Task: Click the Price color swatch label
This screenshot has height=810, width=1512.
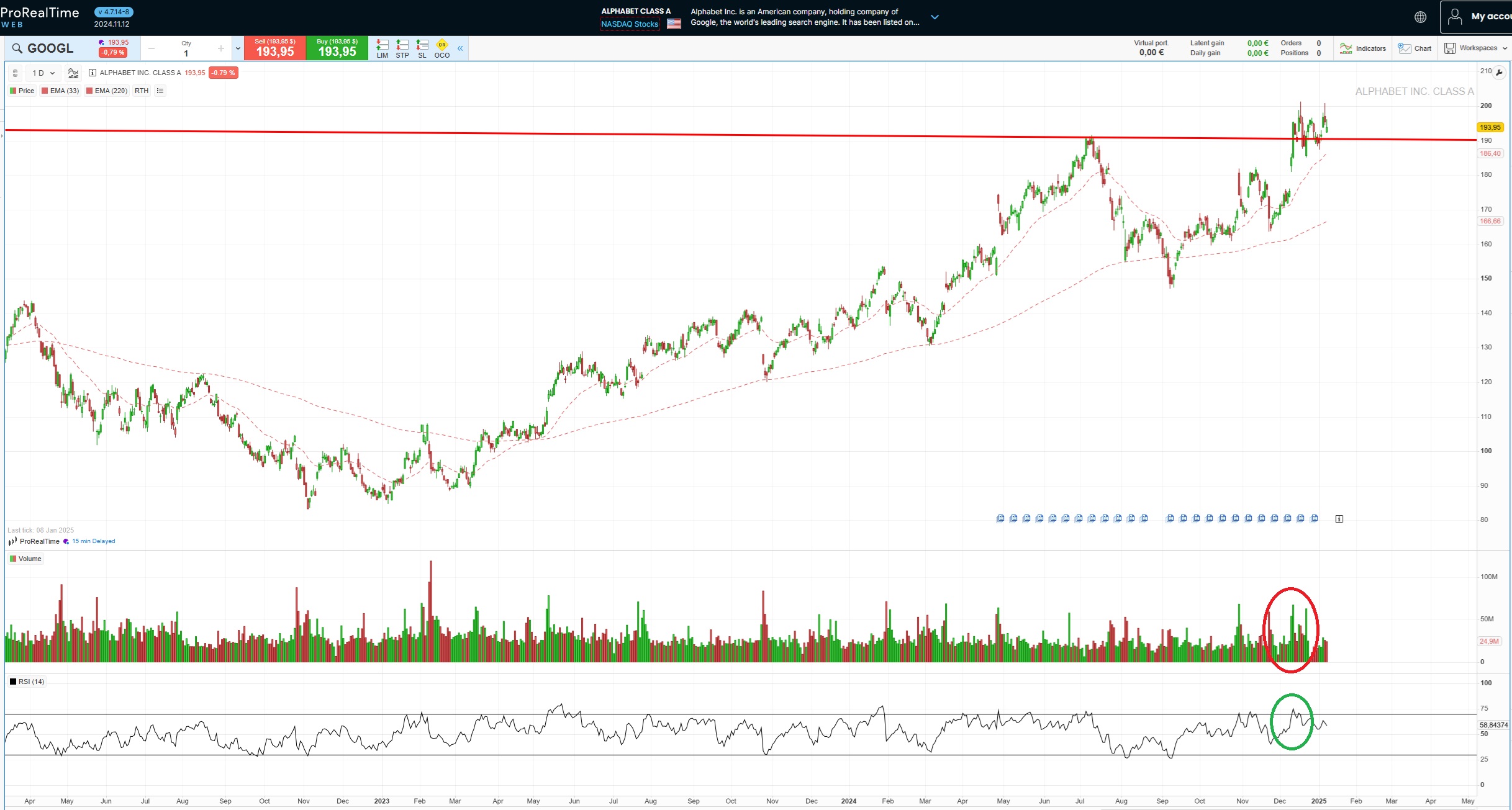Action: [x=22, y=91]
